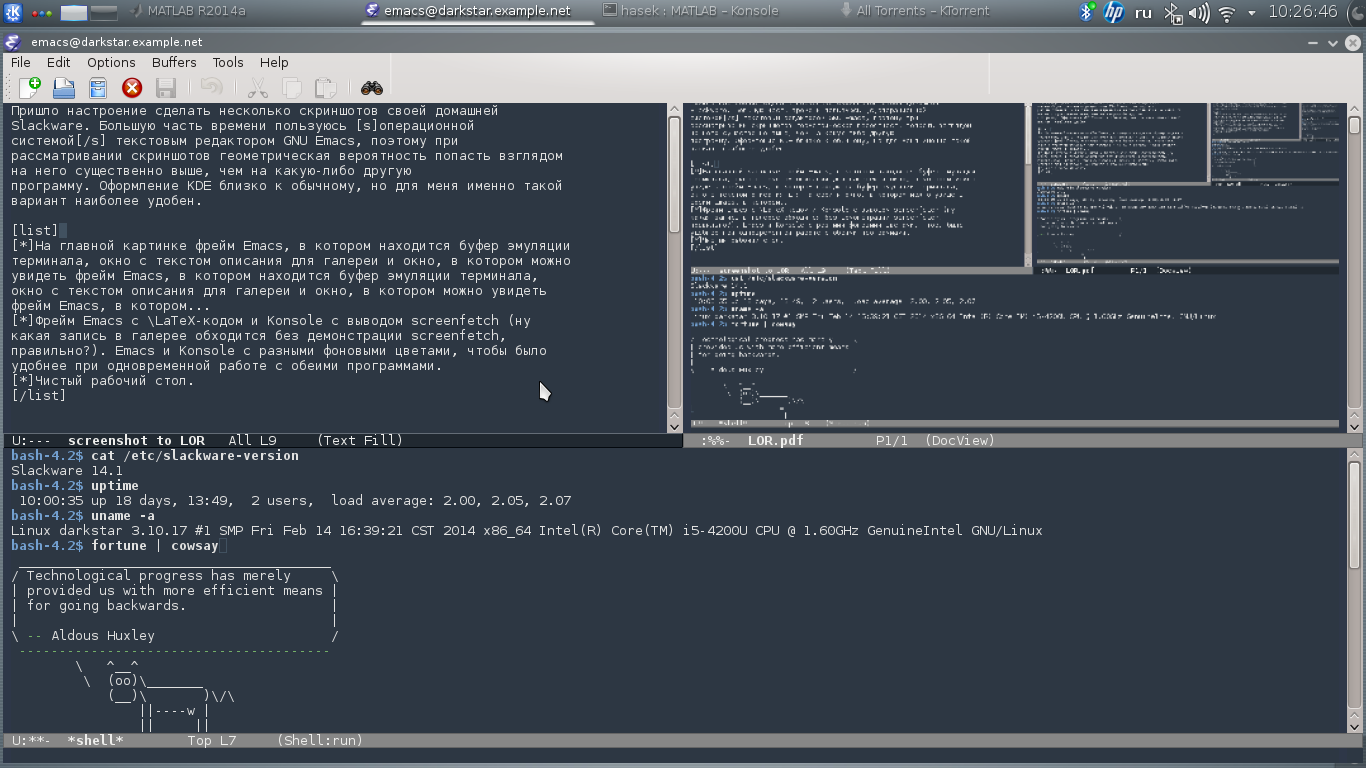Image resolution: width=1366 pixels, height=768 pixels.
Task: Select emacs@darkstar.example.net taskbar entry
Action: click(469, 11)
